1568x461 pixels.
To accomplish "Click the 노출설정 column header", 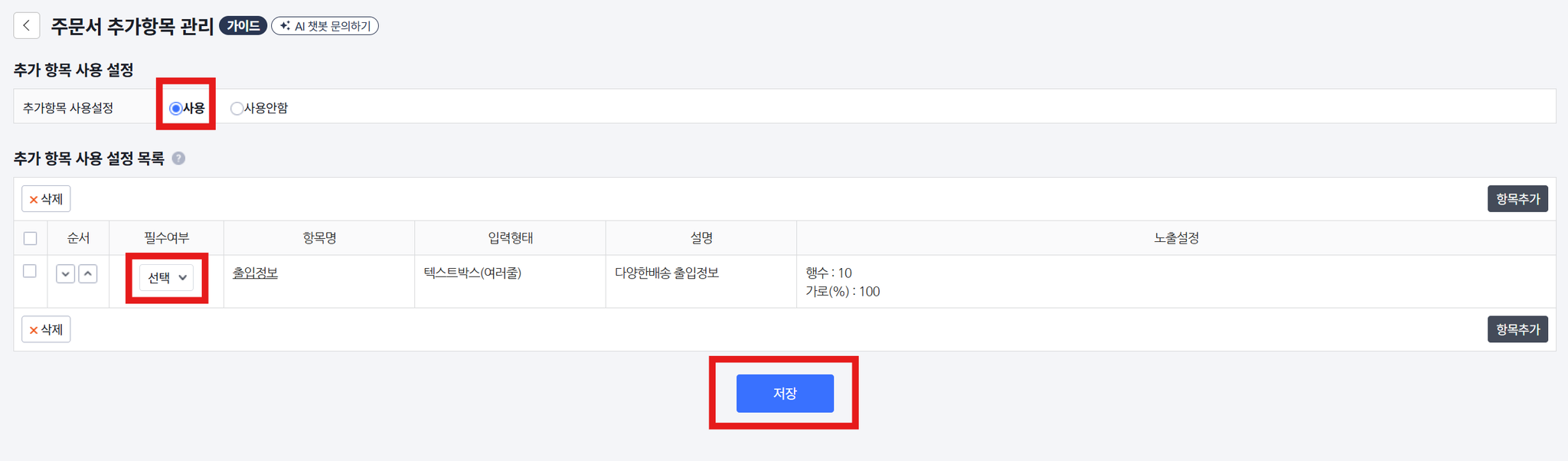I will (x=1176, y=238).
